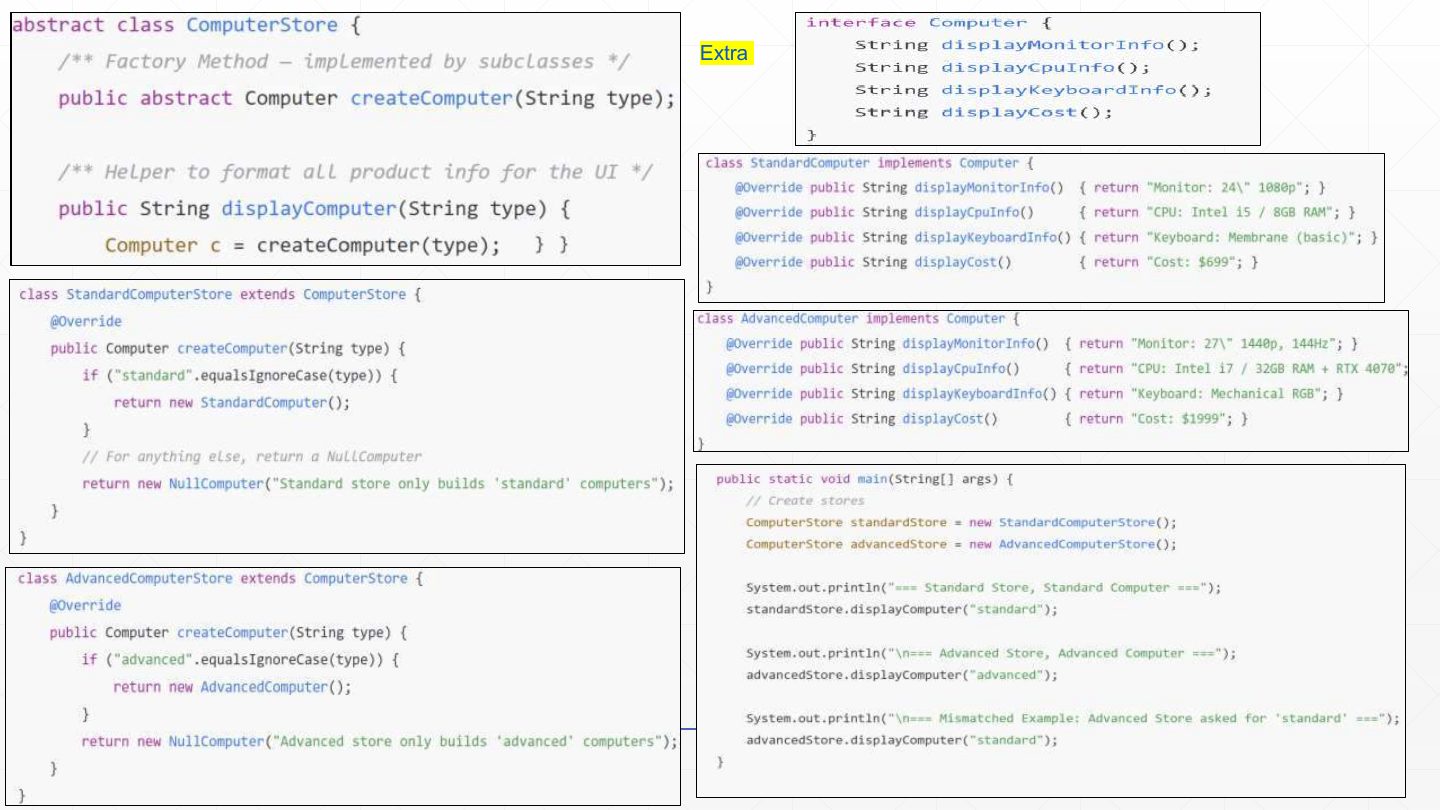Select the "Advanced store only builds" NullComputer return
Image resolution: width=1440 pixels, height=810 pixels.
tap(379, 741)
